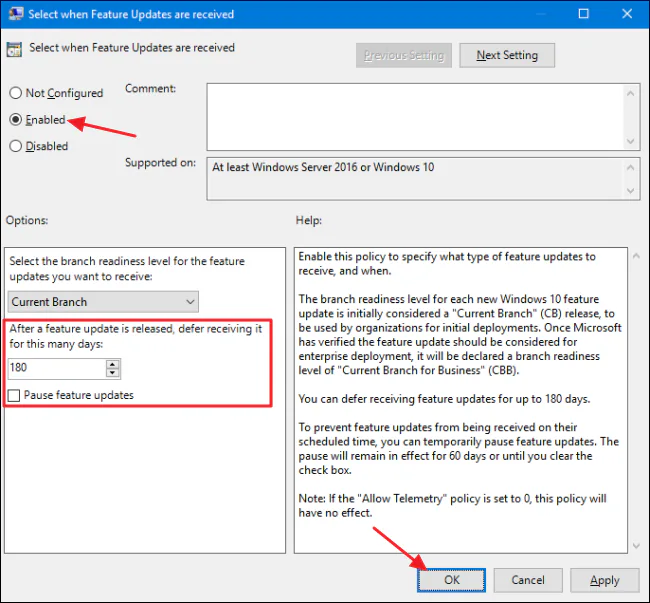
Task: Click down arrow in Supported on scrollbar
Action: pyautogui.click(x=631, y=191)
